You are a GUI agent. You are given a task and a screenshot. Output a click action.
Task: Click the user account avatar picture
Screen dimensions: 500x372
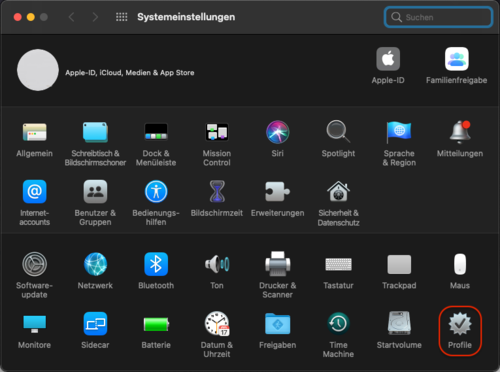tap(38, 70)
